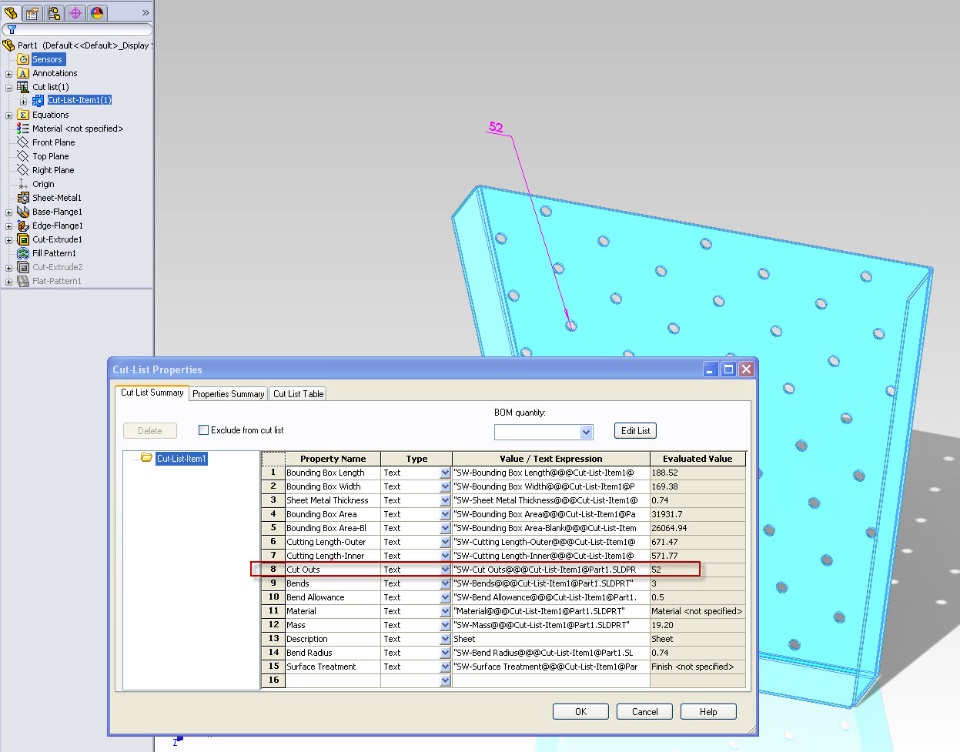Open Type dropdown for Bounding Box Length
The image size is (960, 752).
pos(445,473)
